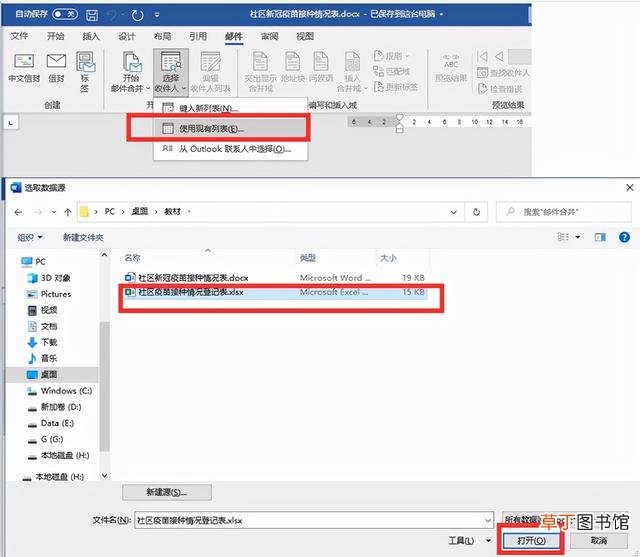640x557 pixels.
Task: Open the 开始邮件合并 dropdown
Action: [130, 72]
